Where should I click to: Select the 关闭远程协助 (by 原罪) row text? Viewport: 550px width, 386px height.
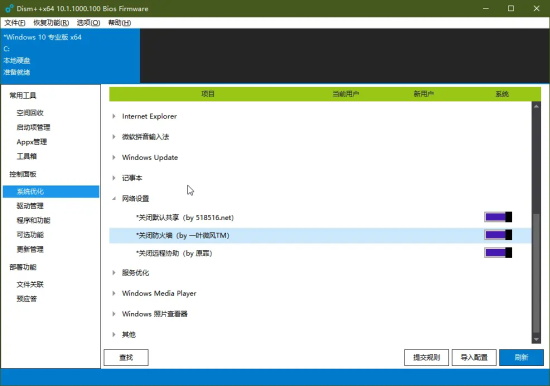(x=174, y=253)
